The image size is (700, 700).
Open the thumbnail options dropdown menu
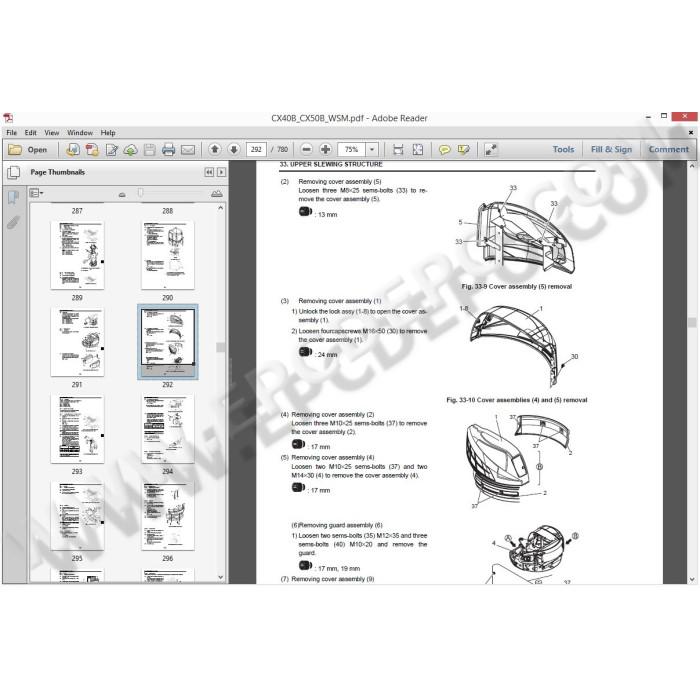tap(36, 193)
